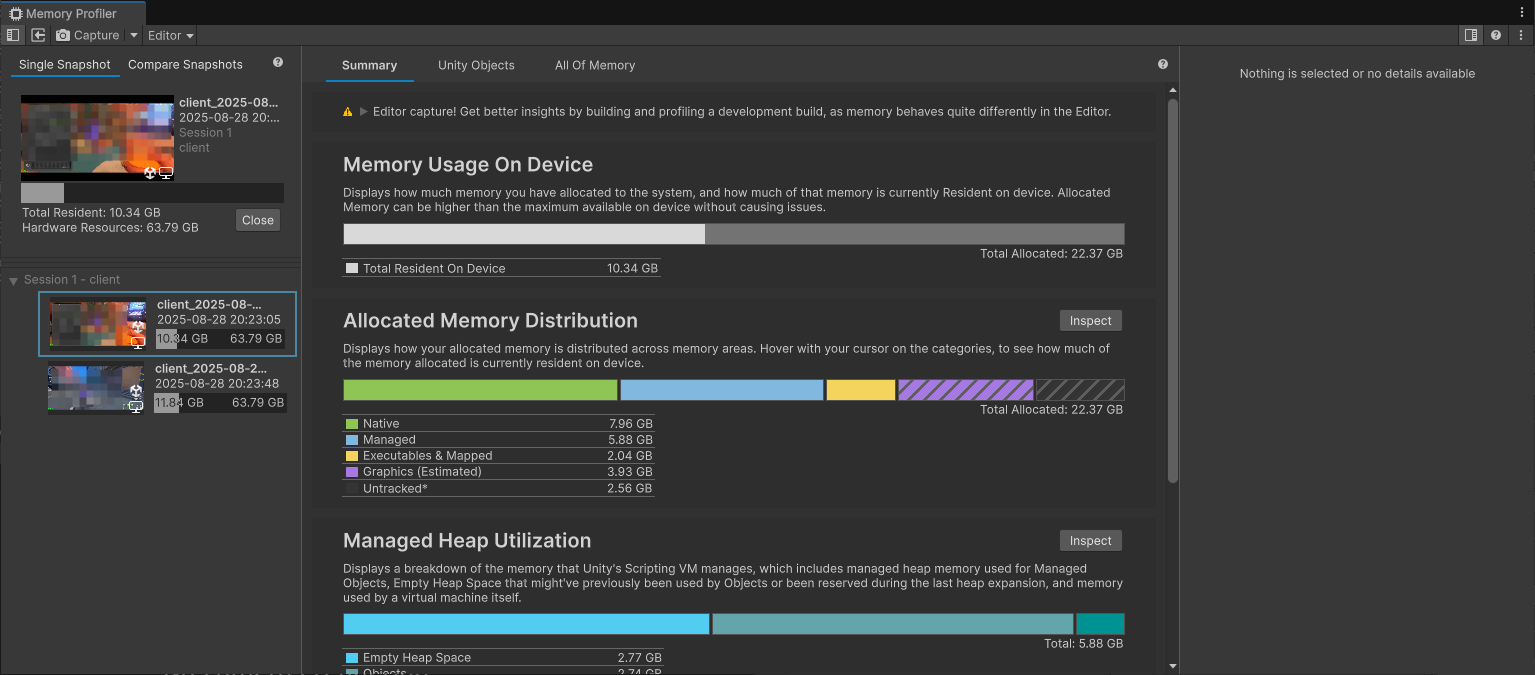
Task: Open the Unity Objects tab
Action: [x=476, y=65]
